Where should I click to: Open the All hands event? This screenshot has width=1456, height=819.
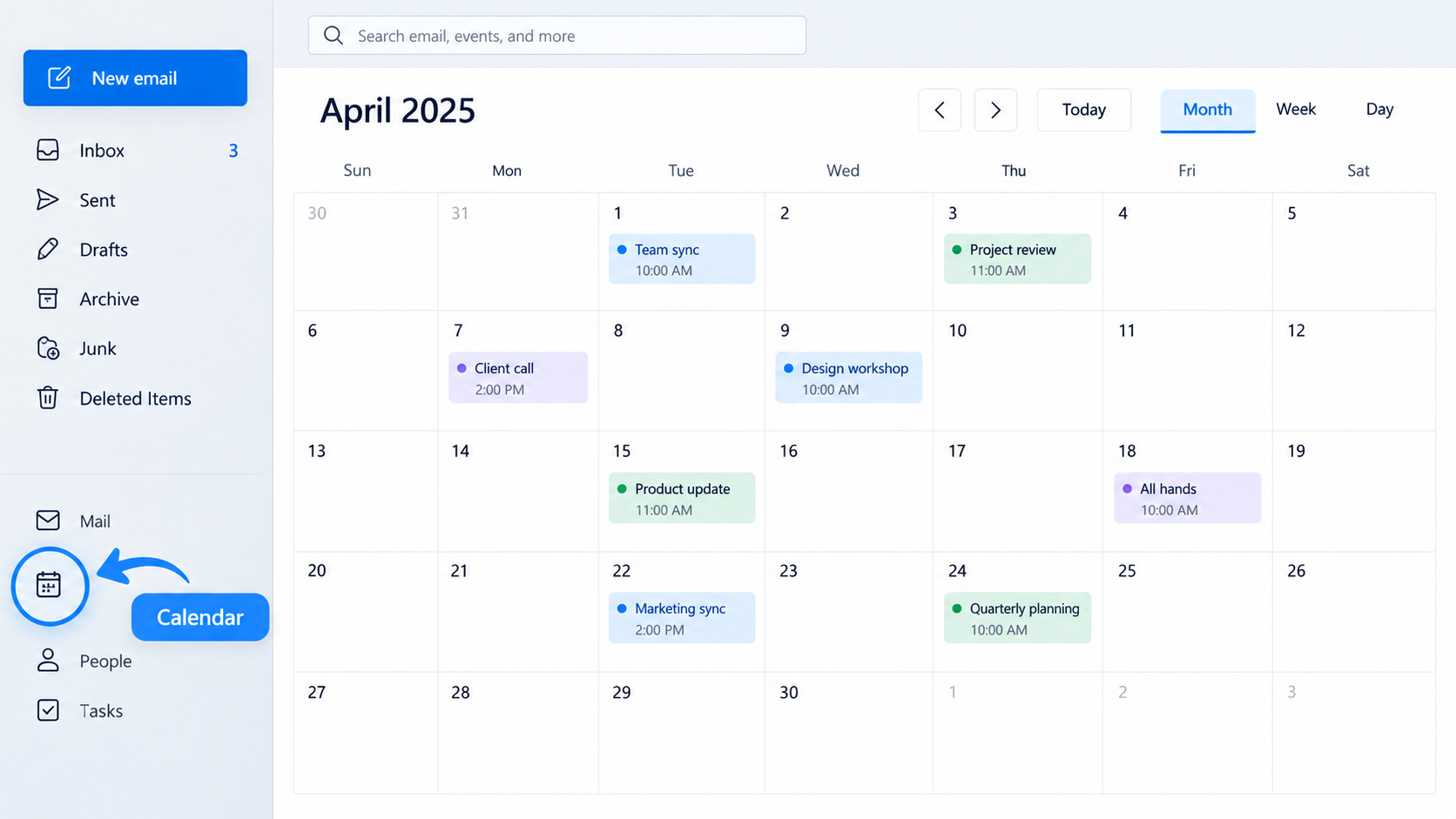pyautogui.click(x=1187, y=498)
